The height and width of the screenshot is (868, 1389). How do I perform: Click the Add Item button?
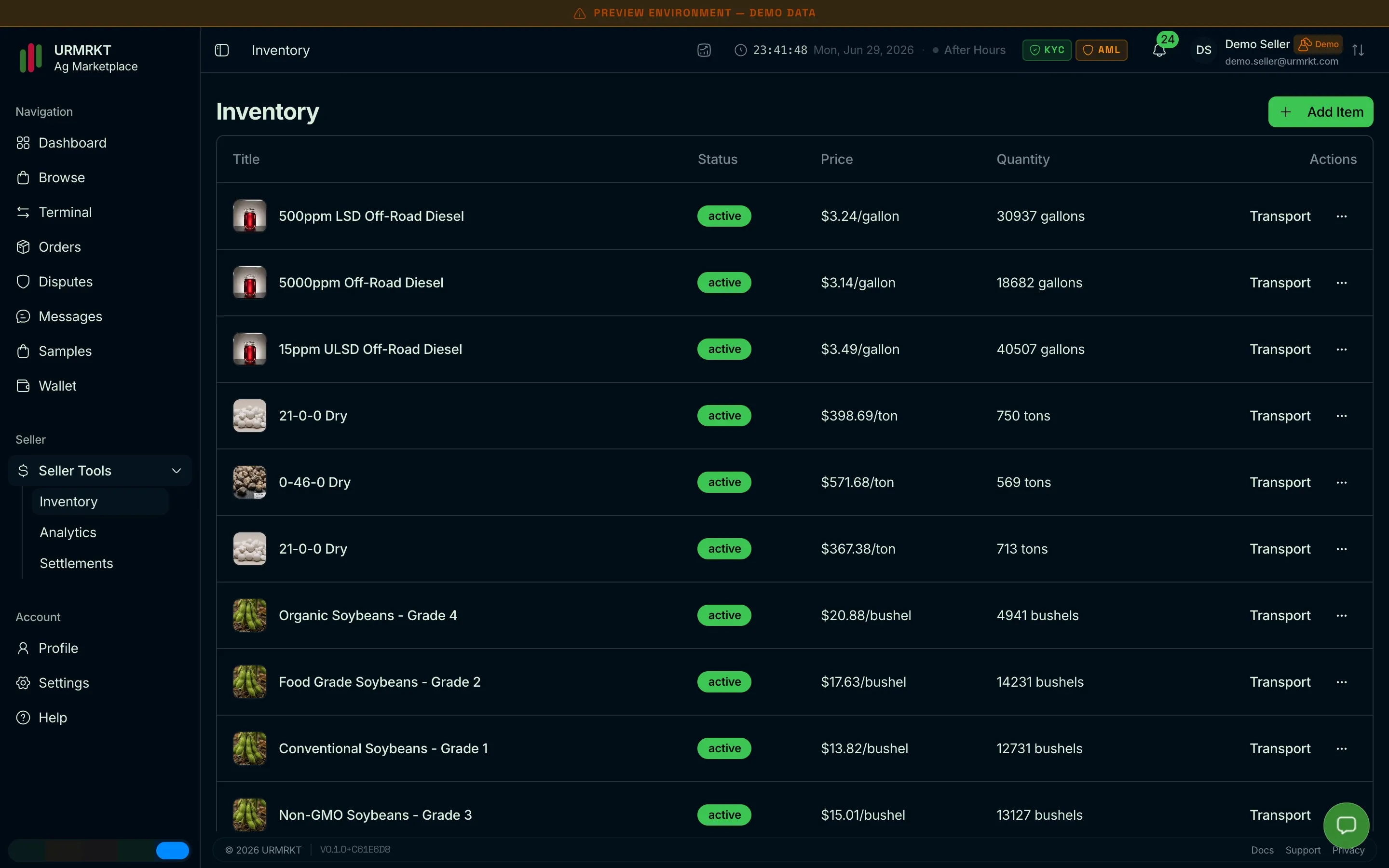pos(1320,112)
